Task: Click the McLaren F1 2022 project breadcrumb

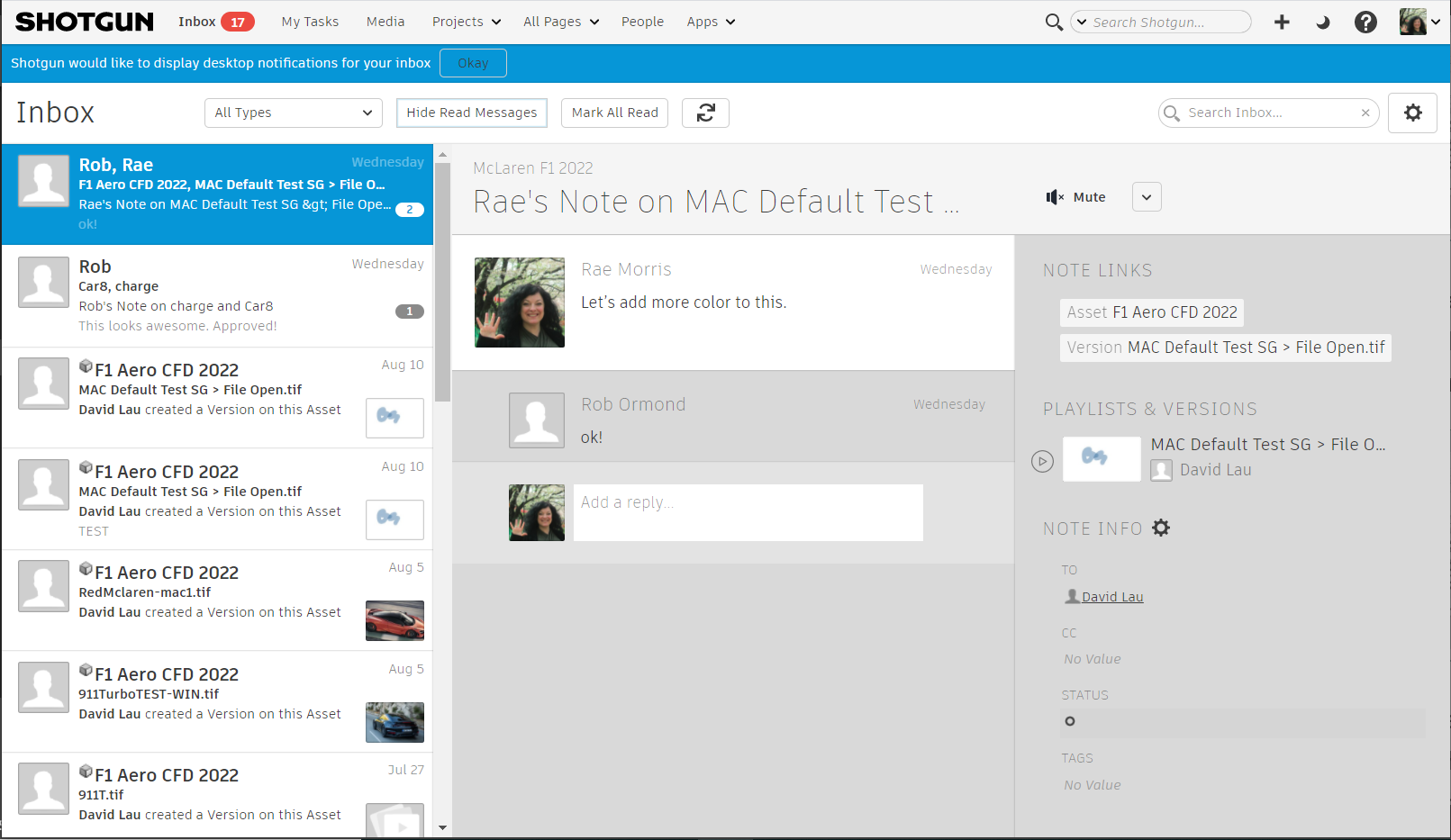Action: [533, 168]
